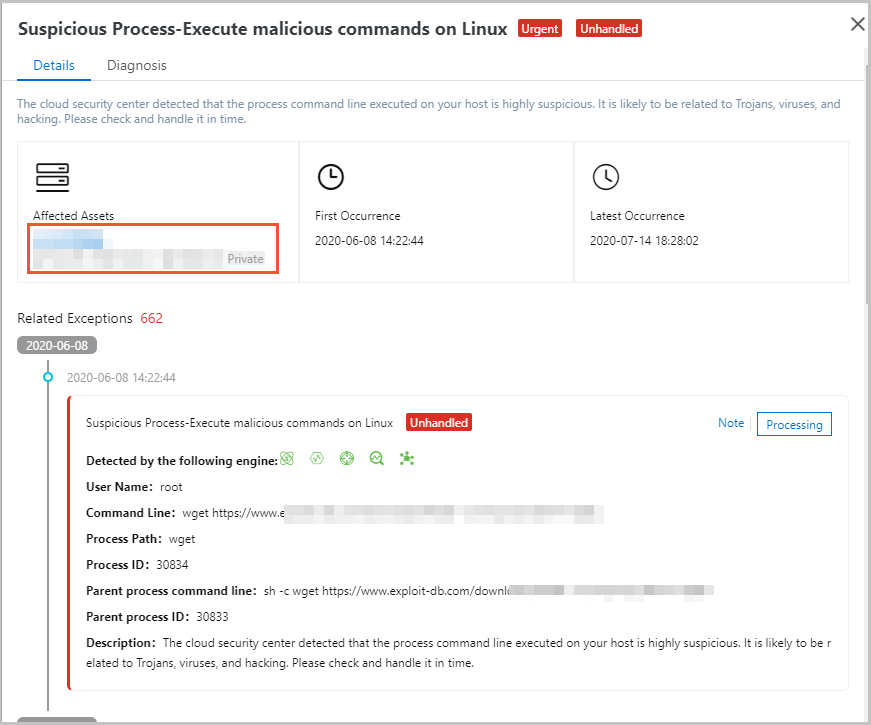The width and height of the screenshot is (871, 725).
Task: Click the second detection engine icon
Action: [317, 458]
